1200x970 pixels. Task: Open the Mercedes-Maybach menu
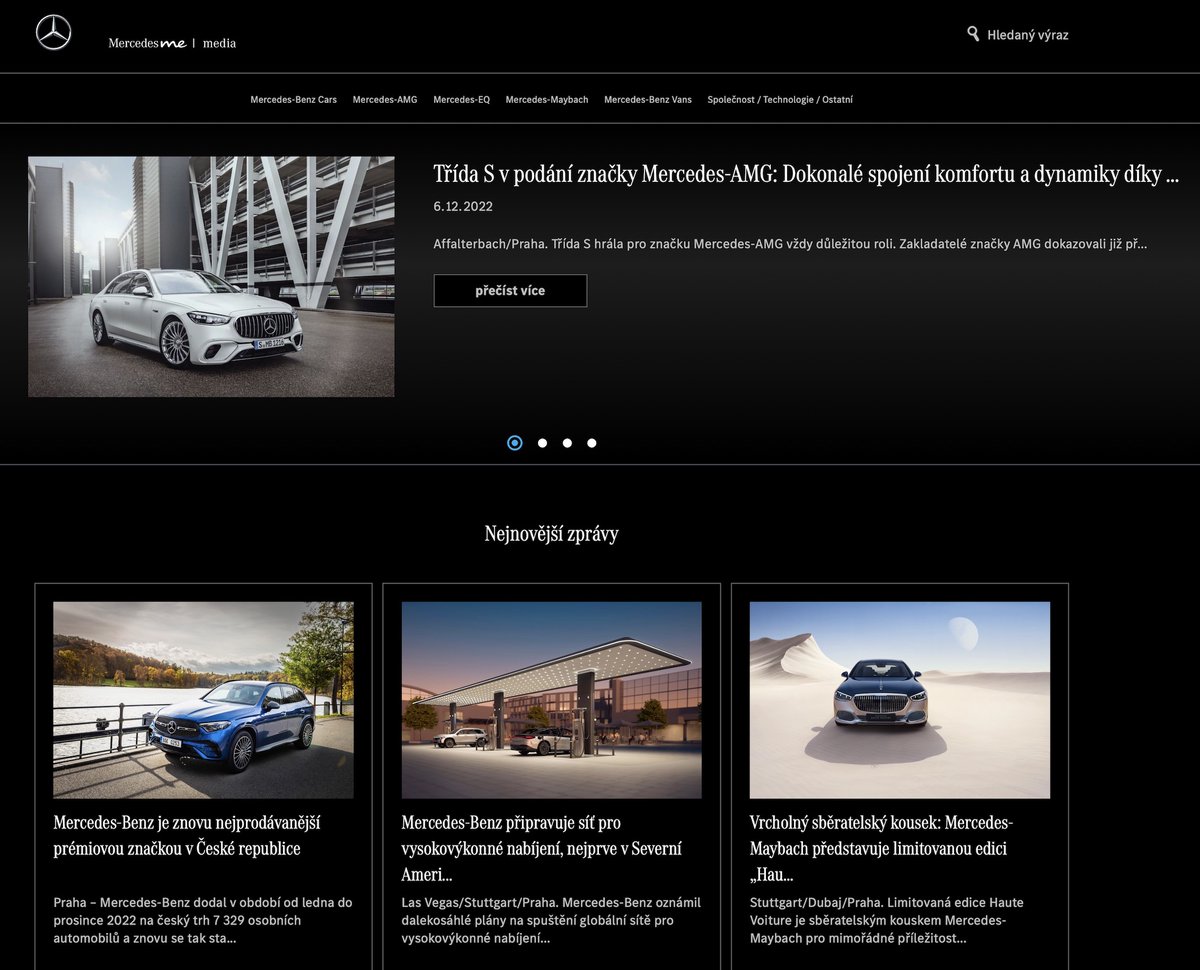click(547, 100)
